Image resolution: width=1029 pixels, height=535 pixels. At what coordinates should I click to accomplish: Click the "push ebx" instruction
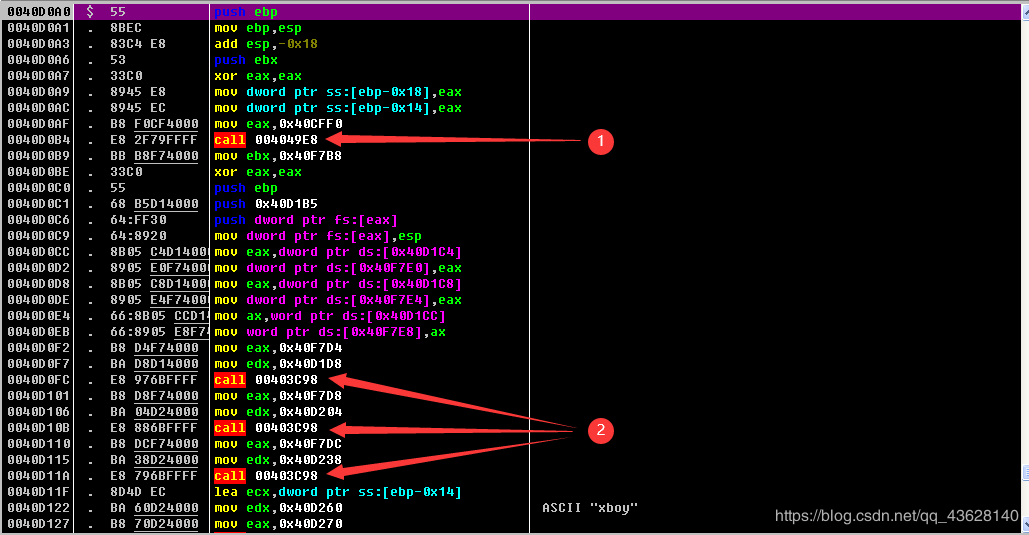click(246, 60)
